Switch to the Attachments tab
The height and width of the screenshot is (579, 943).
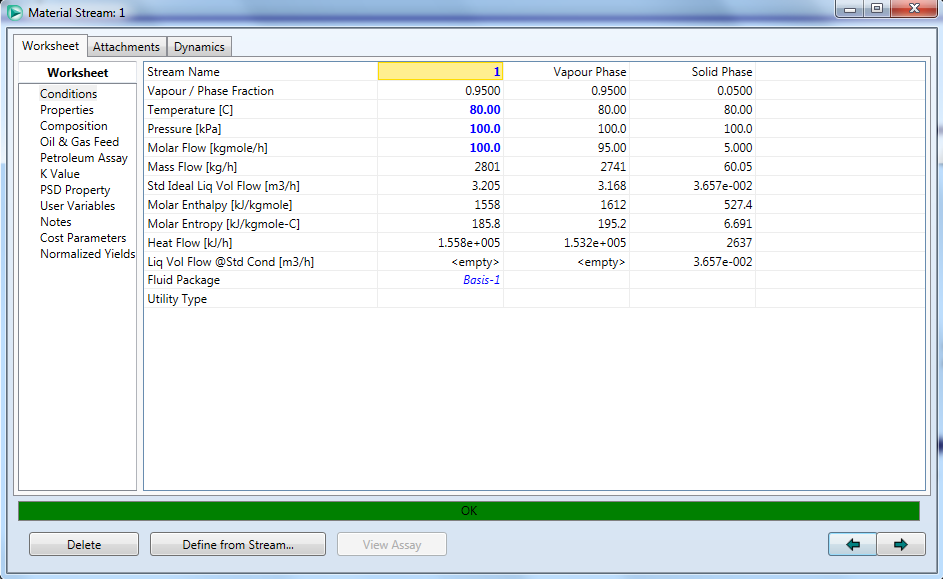126,47
